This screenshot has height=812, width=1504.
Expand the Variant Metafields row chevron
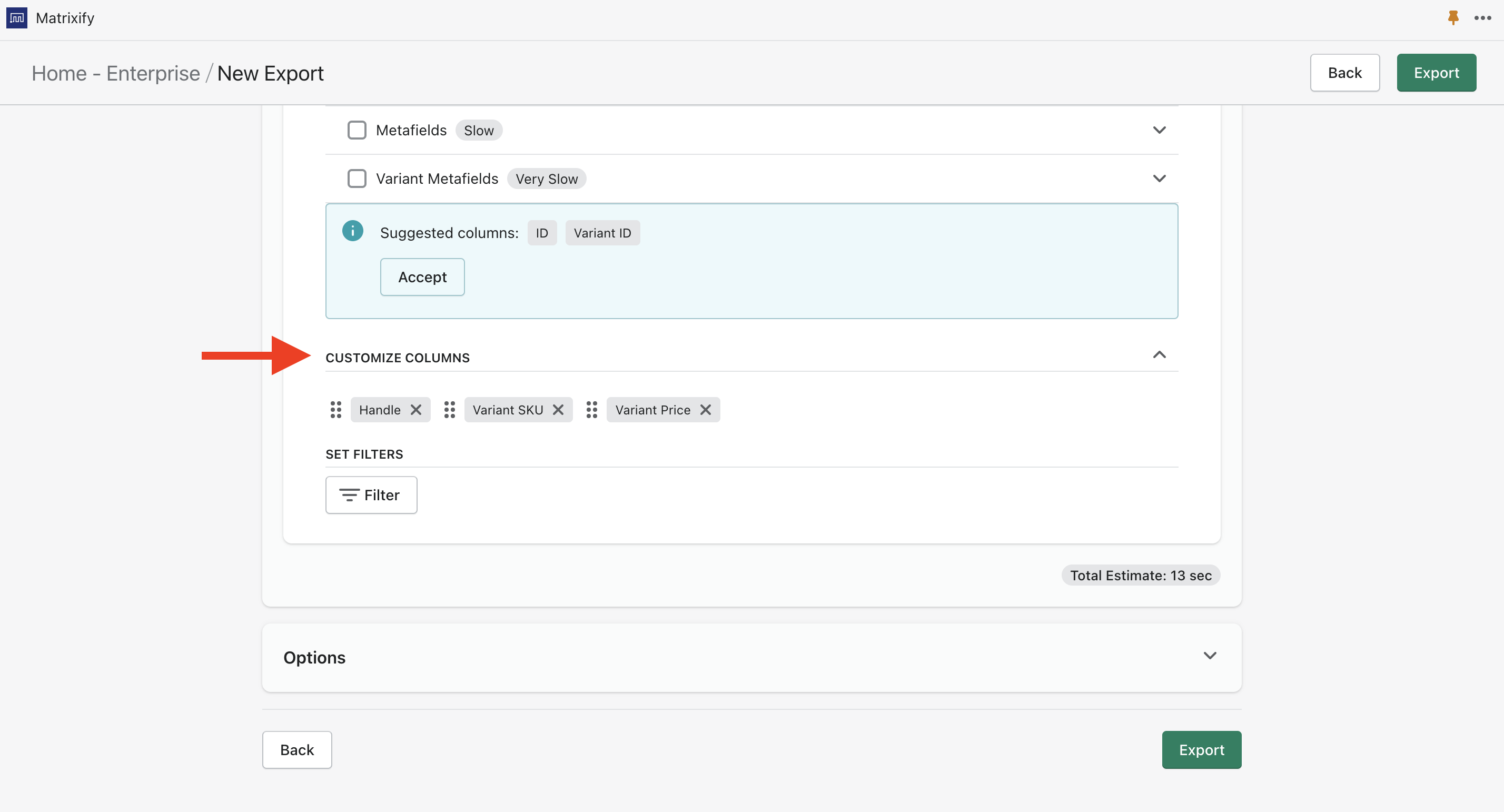1159,179
